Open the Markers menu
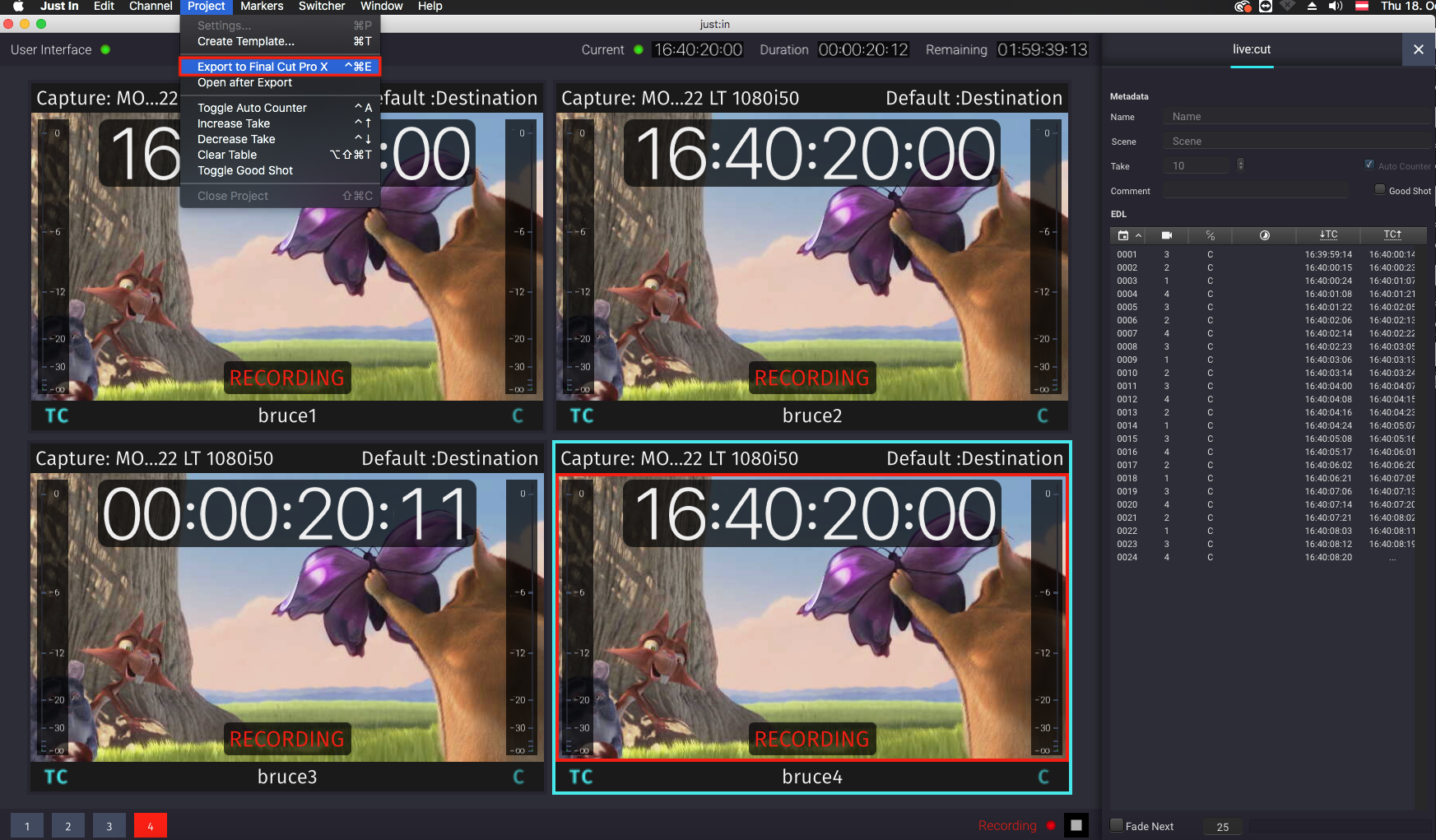The image size is (1436, 840). 262,7
